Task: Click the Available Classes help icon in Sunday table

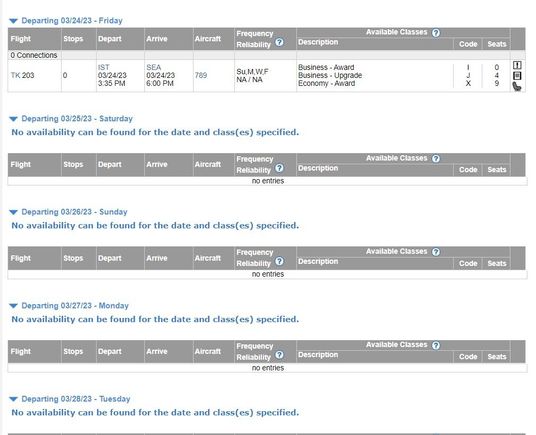Action: pos(436,252)
